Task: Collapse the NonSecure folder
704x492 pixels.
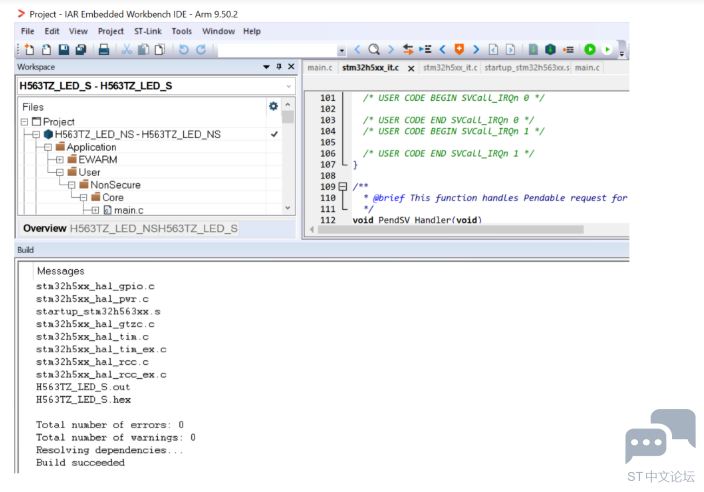Action: 71,185
